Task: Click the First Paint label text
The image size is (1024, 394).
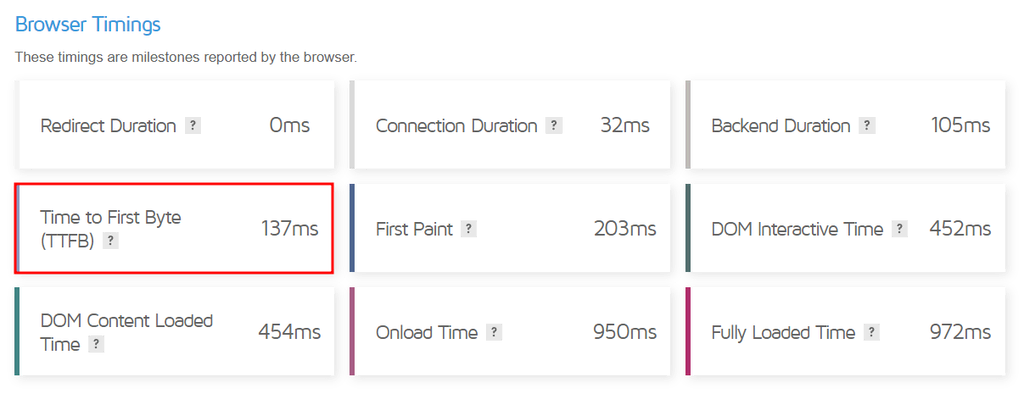Action: coord(414,229)
